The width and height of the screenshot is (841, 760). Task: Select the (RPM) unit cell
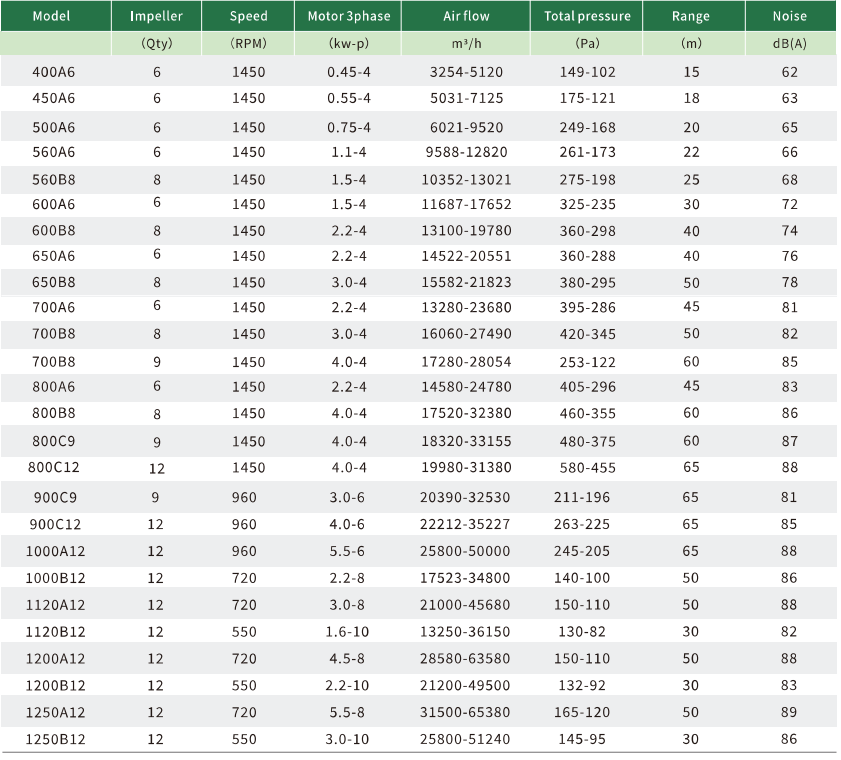click(x=248, y=43)
